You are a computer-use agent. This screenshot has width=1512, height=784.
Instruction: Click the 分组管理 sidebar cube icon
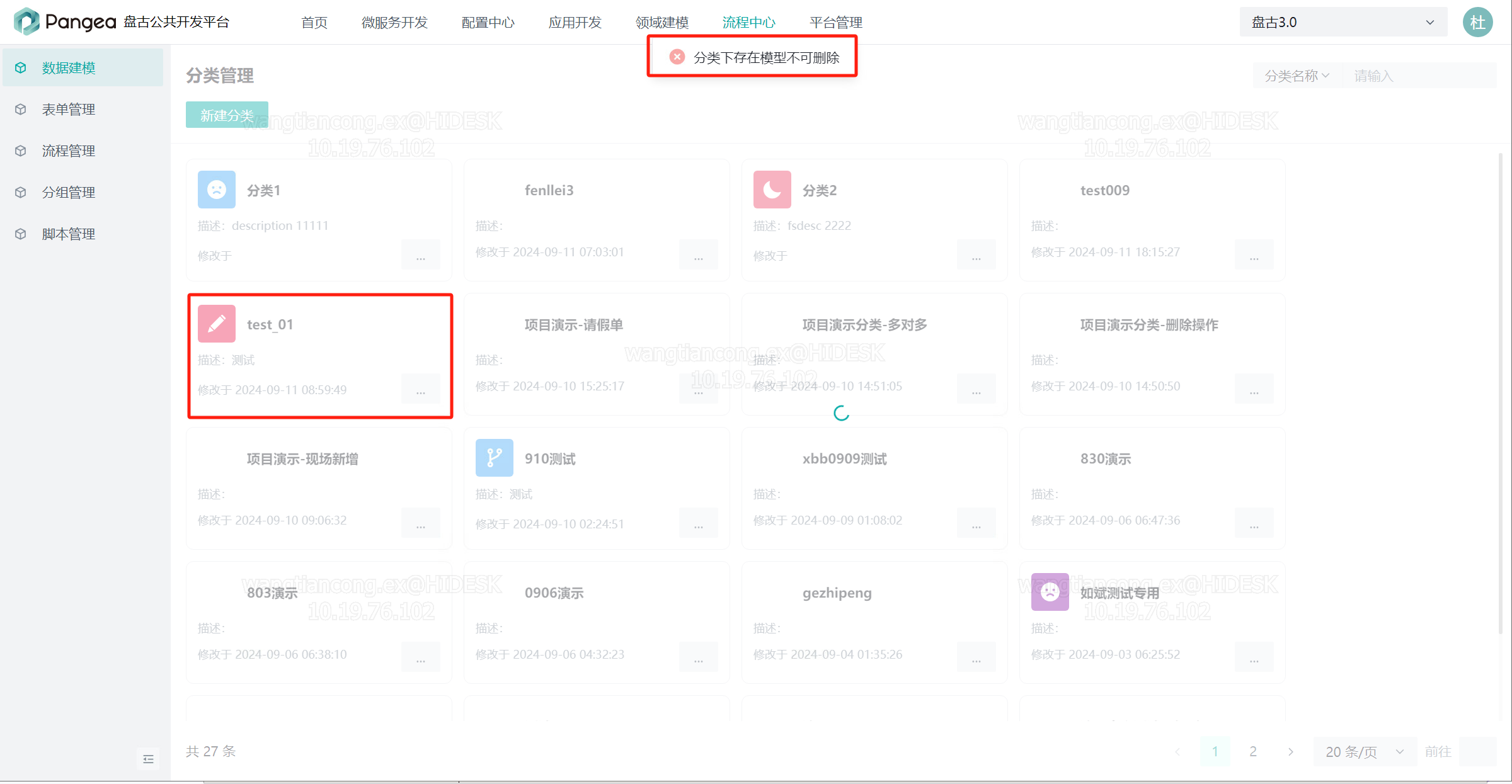(x=21, y=192)
